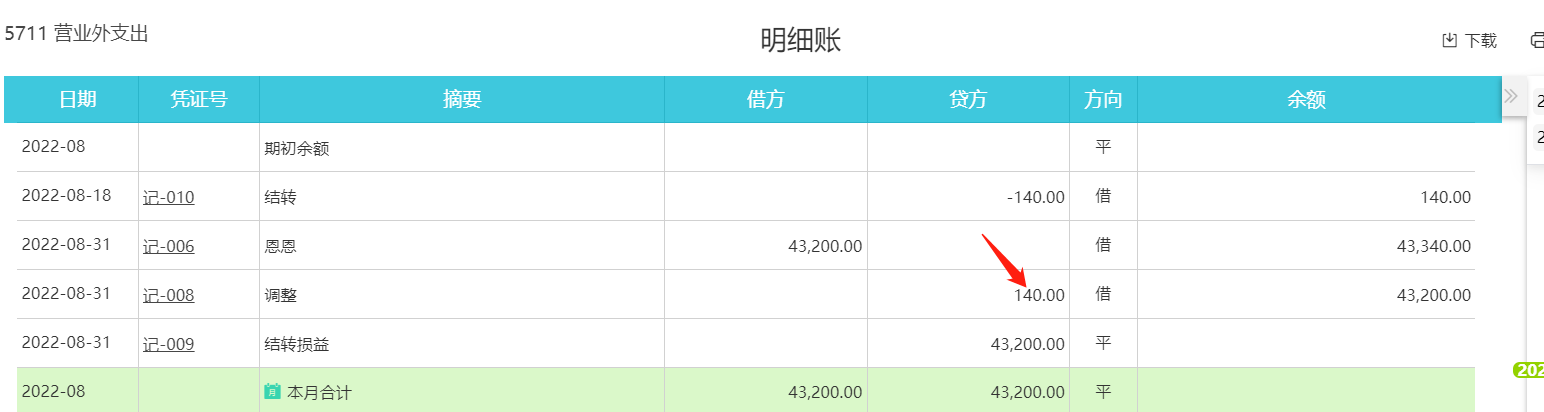1544x412 pixels.
Task: Click the calendar icon beside 本月合计
Action: pos(272,392)
